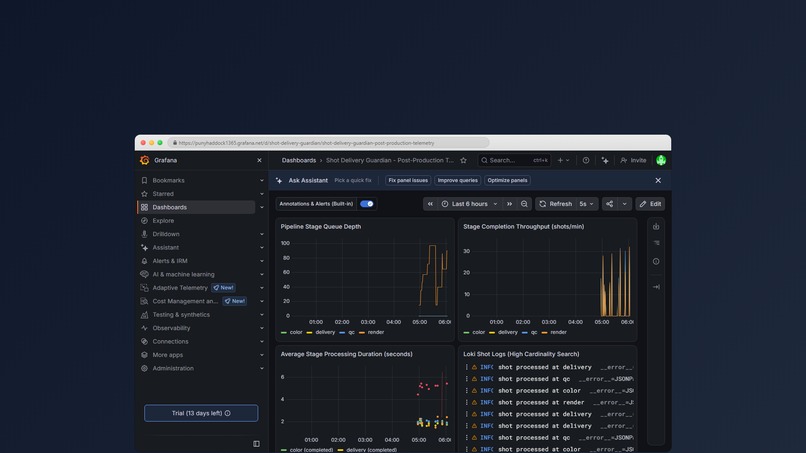Click the collapse arrow in right rail
The width and height of the screenshot is (806, 453).
[656, 287]
